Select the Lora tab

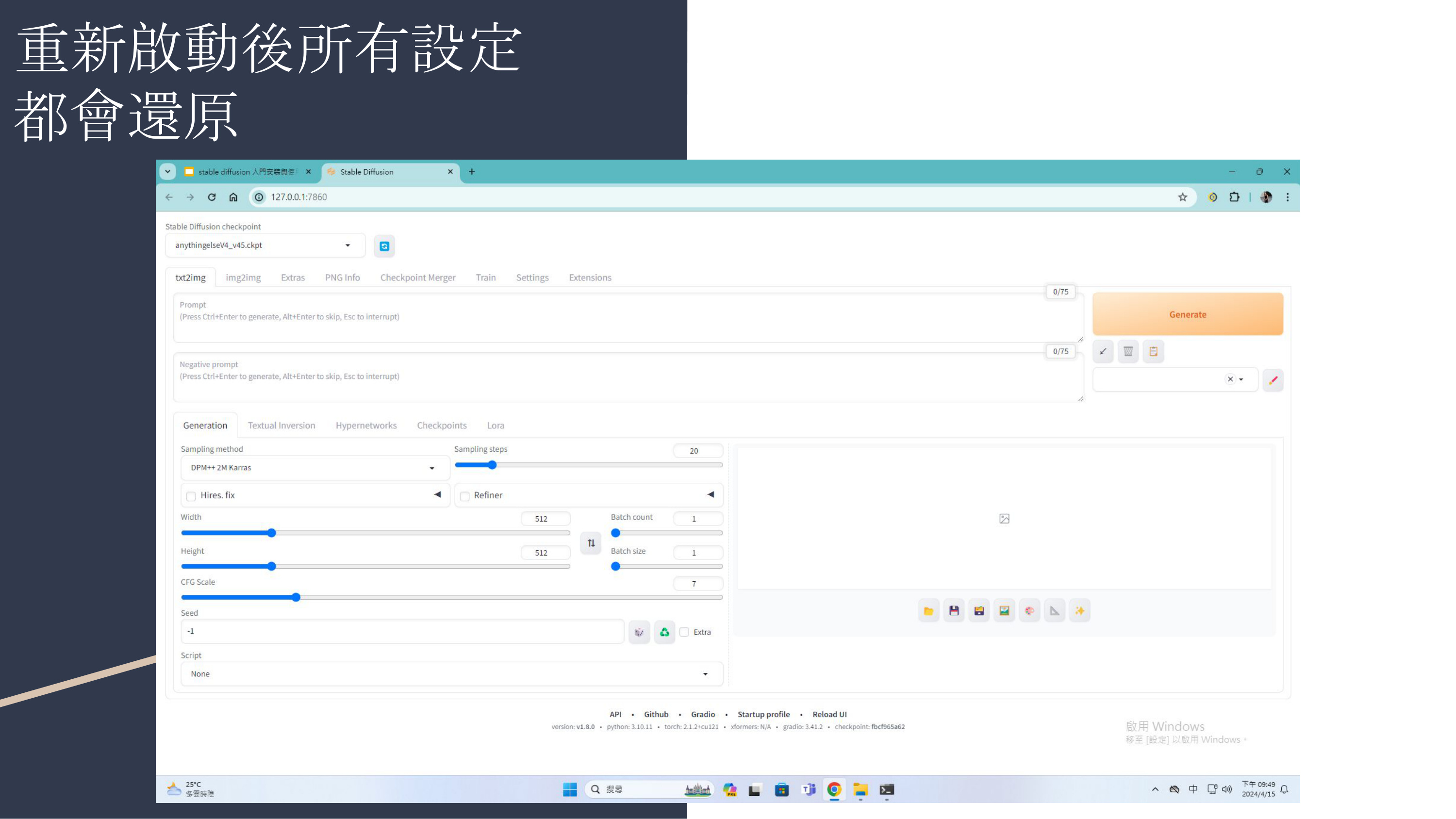tap(496, 425)
